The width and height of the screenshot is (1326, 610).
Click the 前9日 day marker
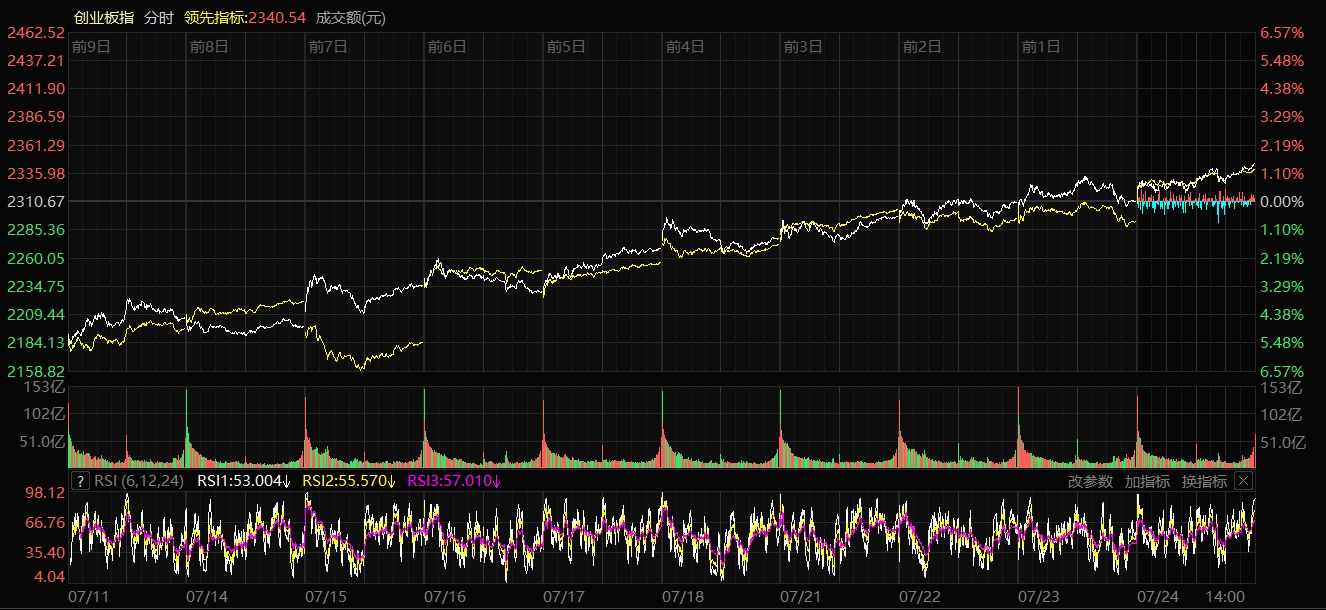point(91,46)
